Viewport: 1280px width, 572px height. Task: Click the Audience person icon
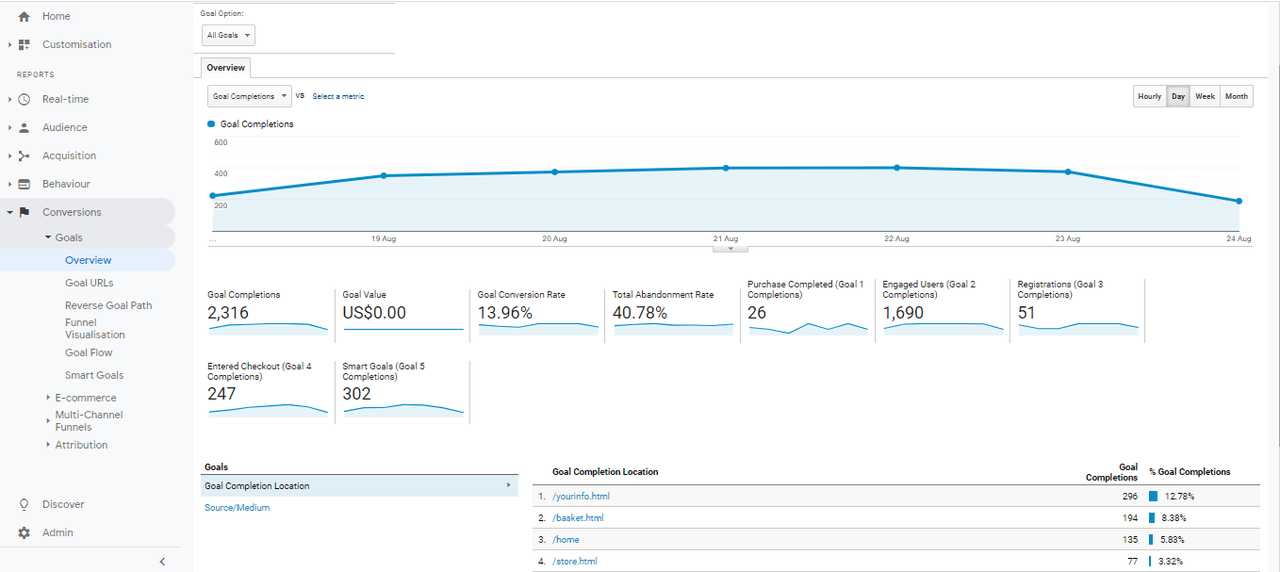pos(24,128)
